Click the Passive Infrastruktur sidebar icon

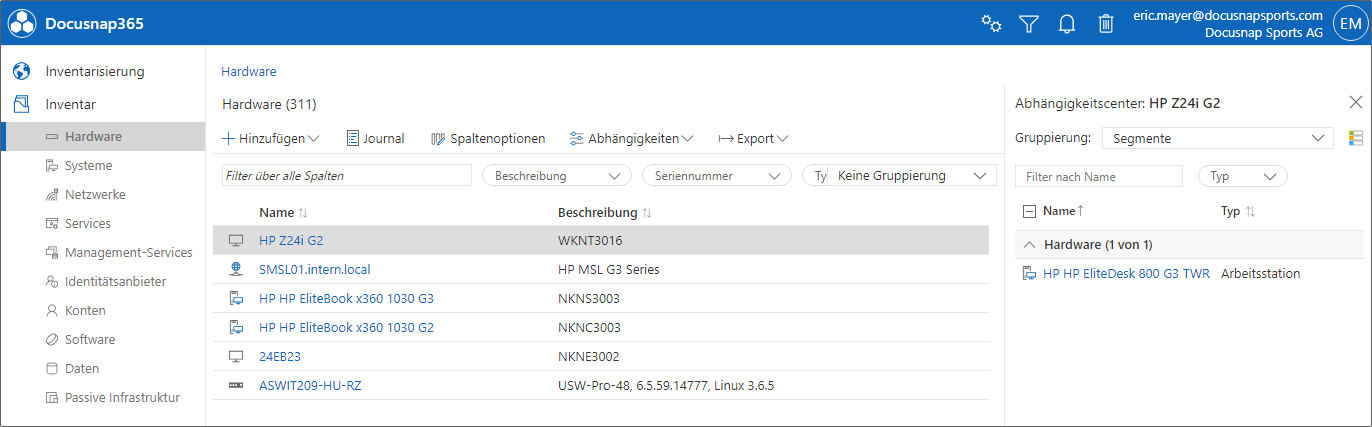pyautogui.click(x=52, y=398)
